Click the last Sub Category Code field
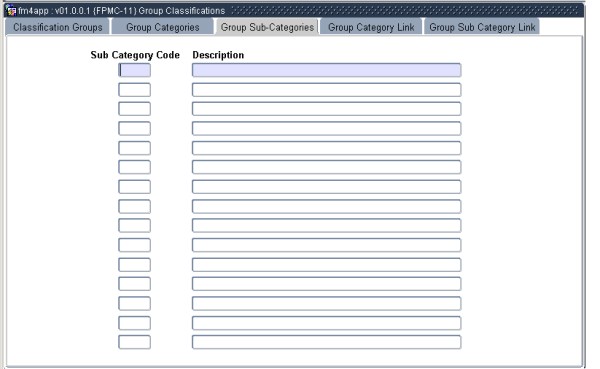 pos(134,342)
